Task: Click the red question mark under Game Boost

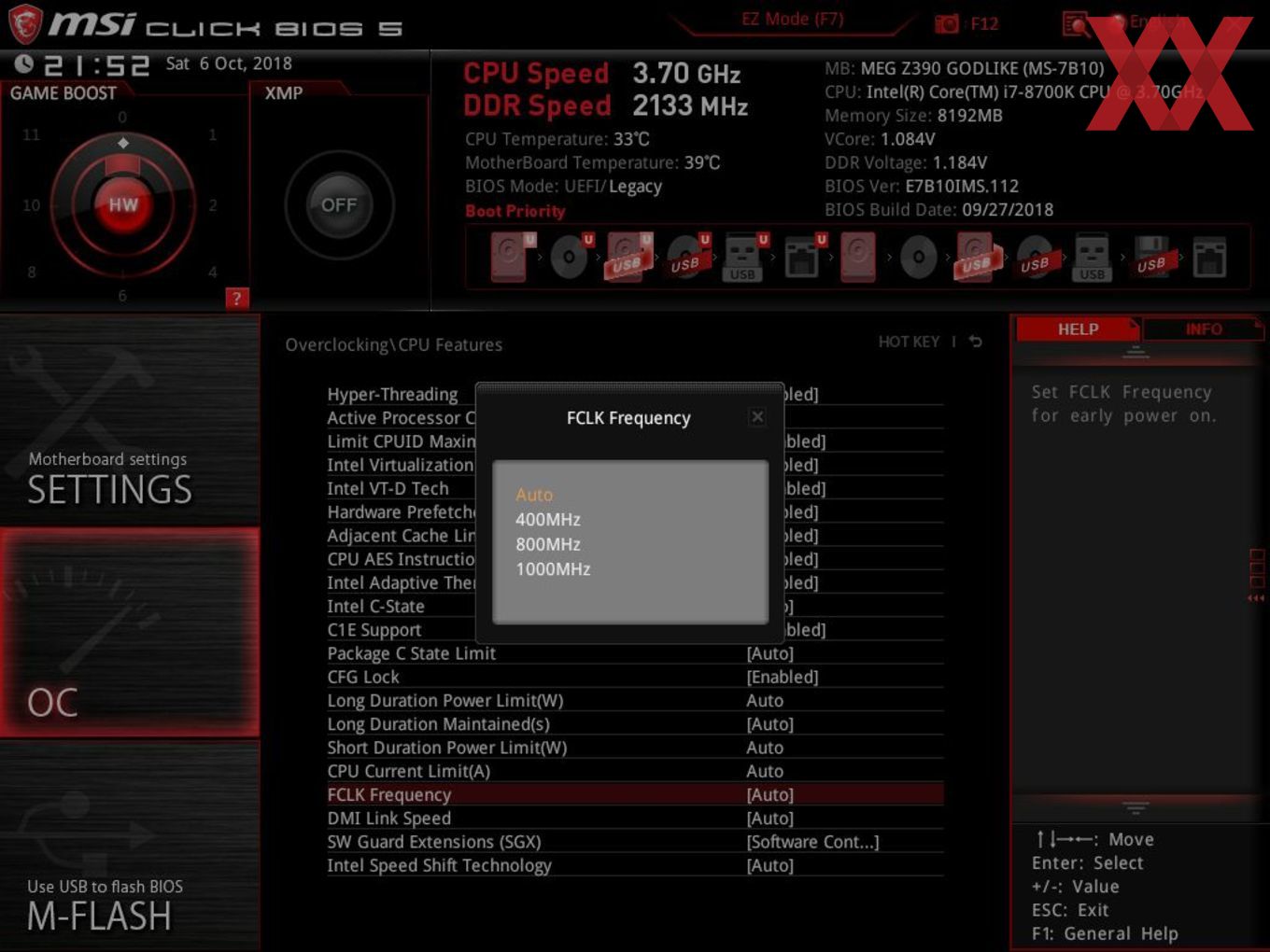Action: click(237, 299)
